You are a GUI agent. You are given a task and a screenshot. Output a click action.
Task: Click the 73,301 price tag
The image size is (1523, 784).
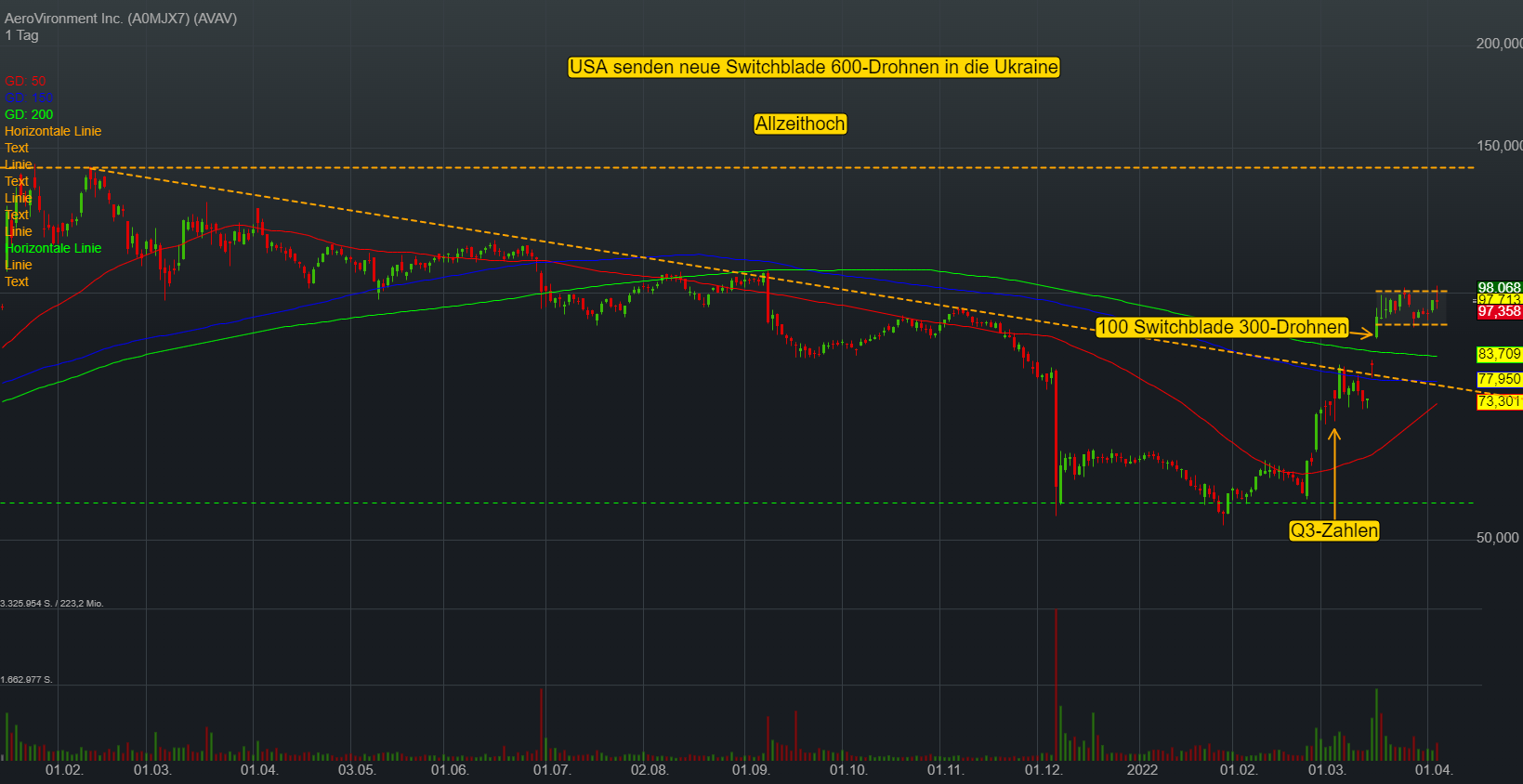(x=1500, y=401)
